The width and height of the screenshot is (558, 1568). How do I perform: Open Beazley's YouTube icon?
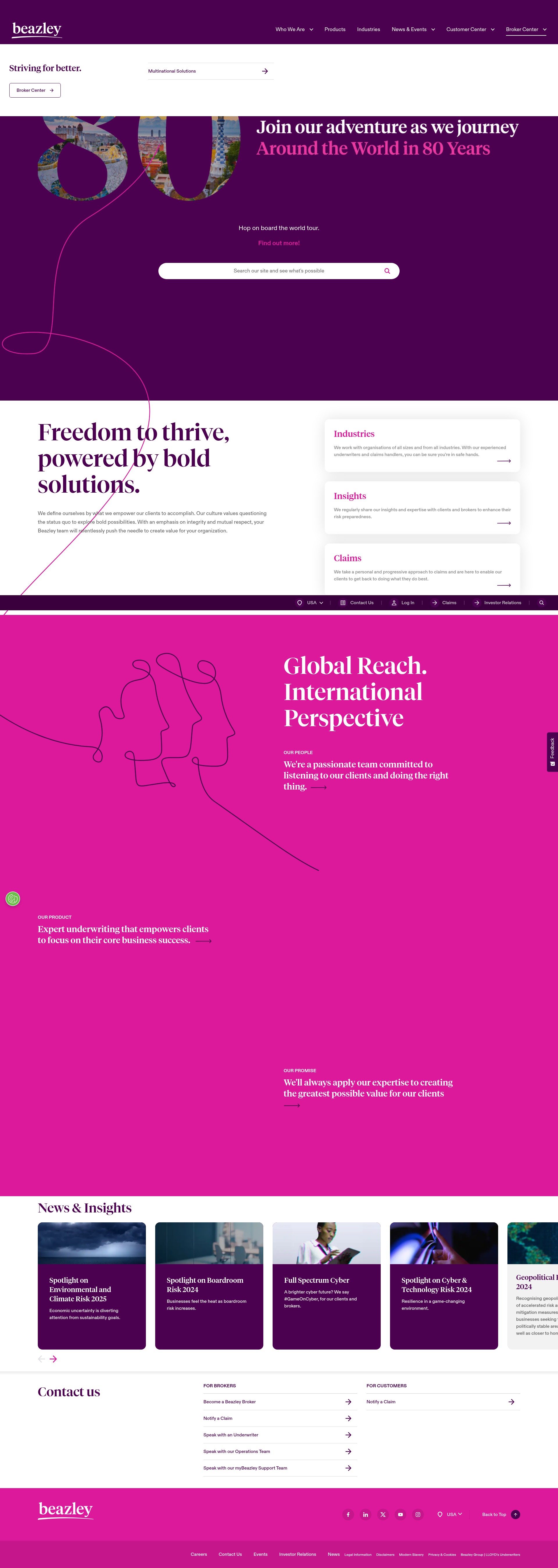point(400,1515)
